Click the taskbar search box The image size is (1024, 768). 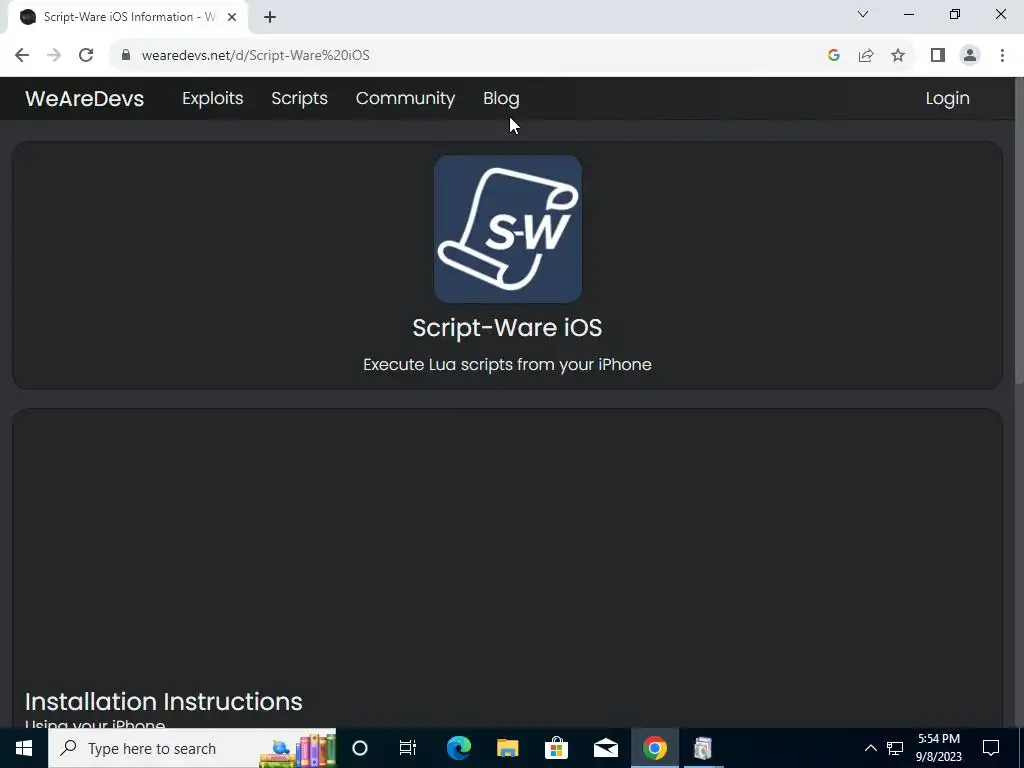pos(192,748)
